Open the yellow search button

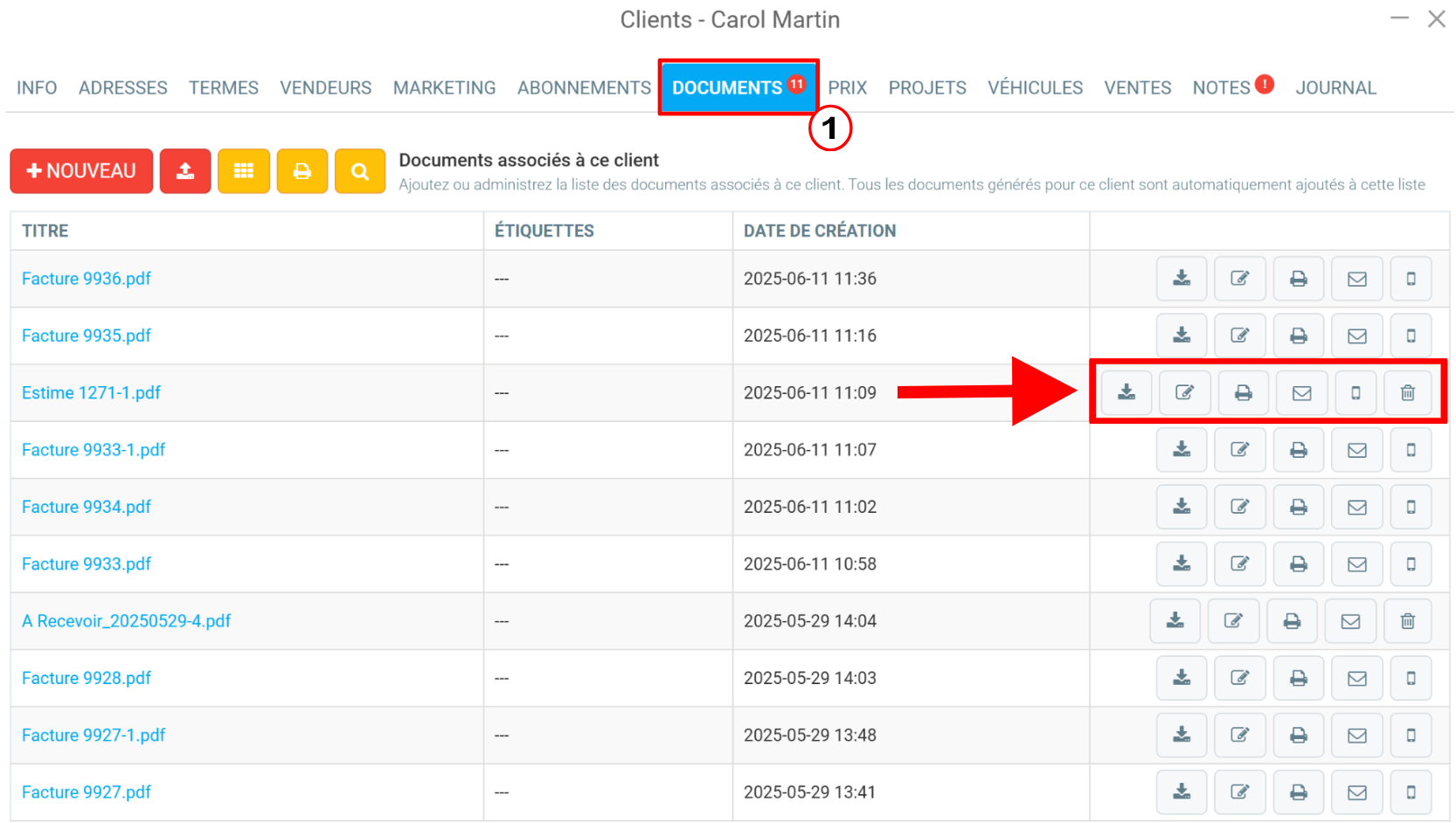[x=360, y=170]
